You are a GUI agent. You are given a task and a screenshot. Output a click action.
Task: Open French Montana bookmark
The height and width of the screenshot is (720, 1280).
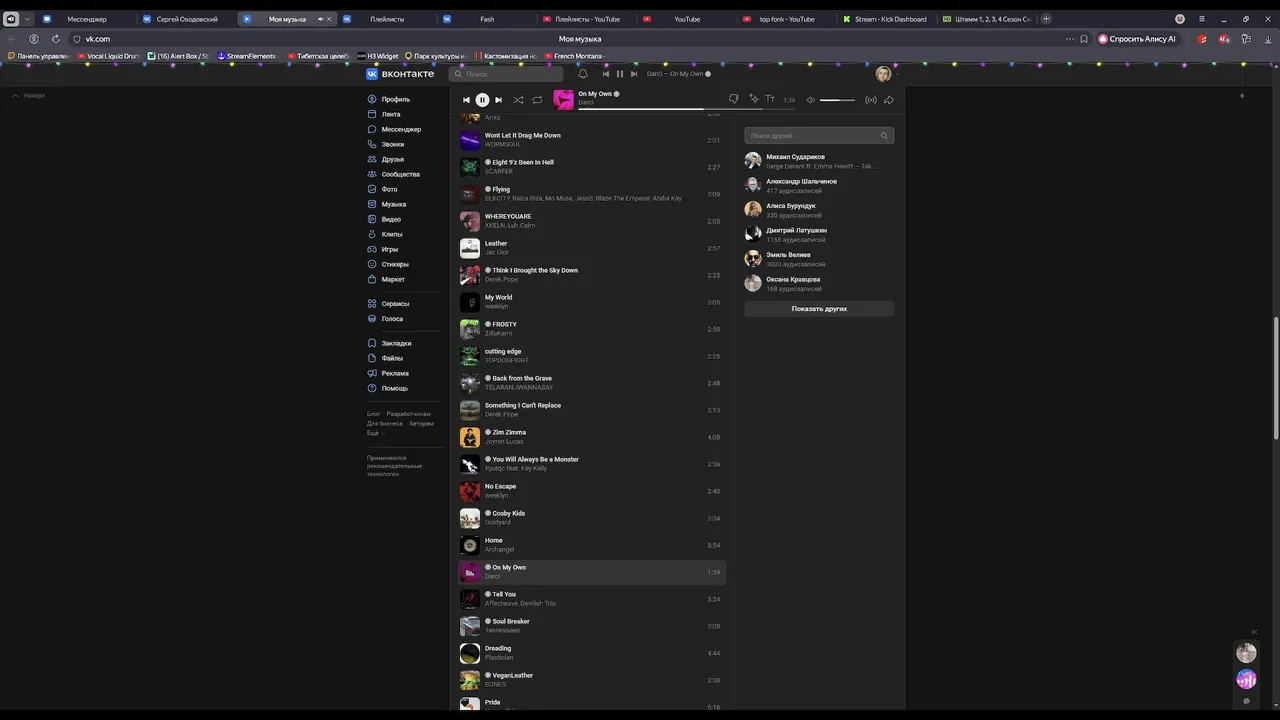click(575, 56)
